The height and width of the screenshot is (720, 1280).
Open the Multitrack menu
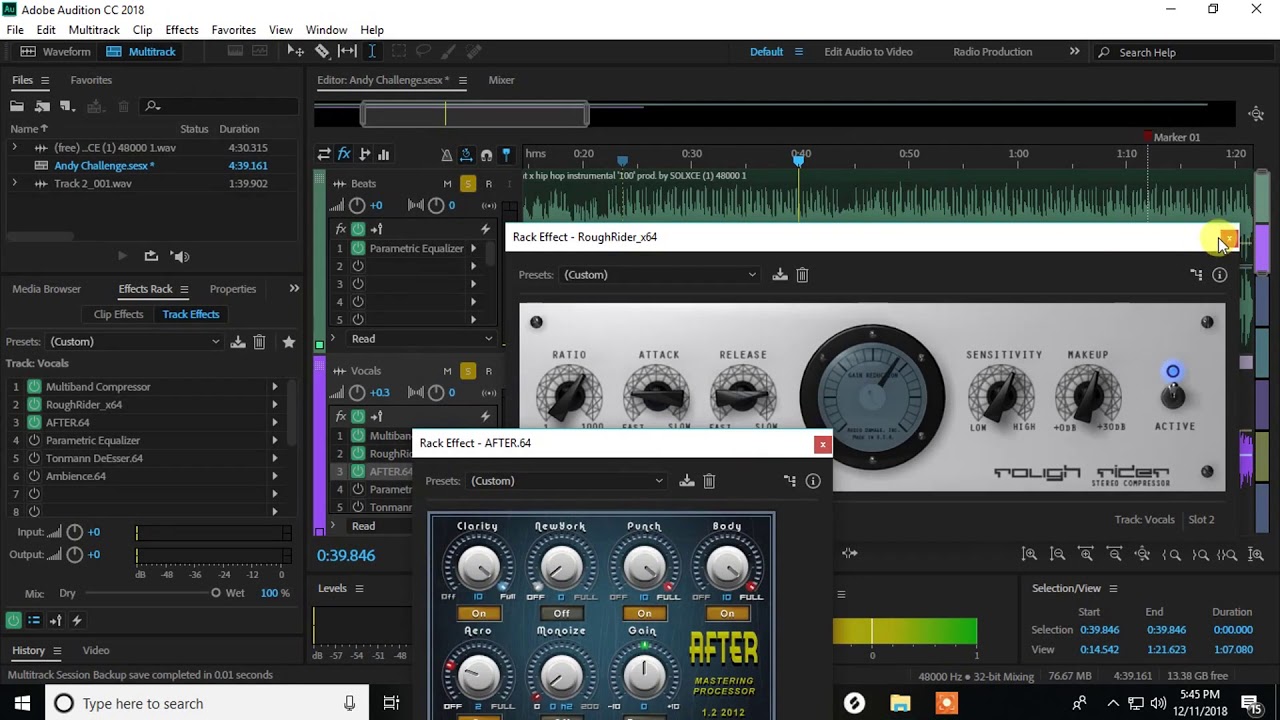pos(94,30)
